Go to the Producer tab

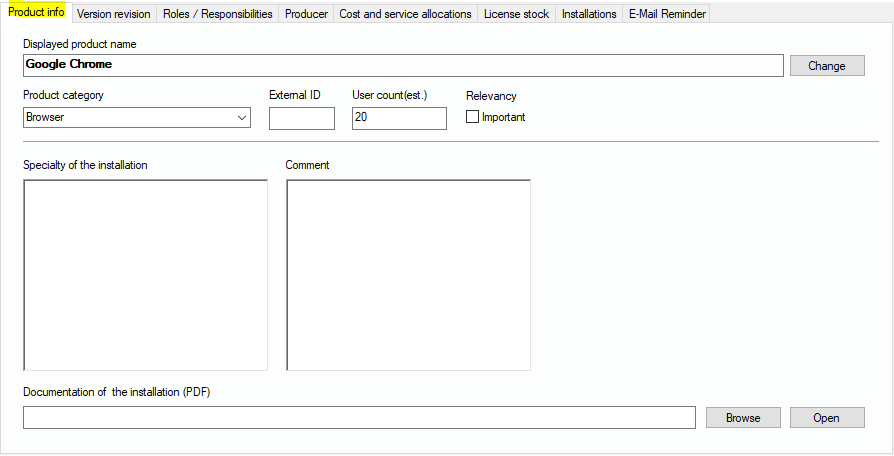pos(306,14)
